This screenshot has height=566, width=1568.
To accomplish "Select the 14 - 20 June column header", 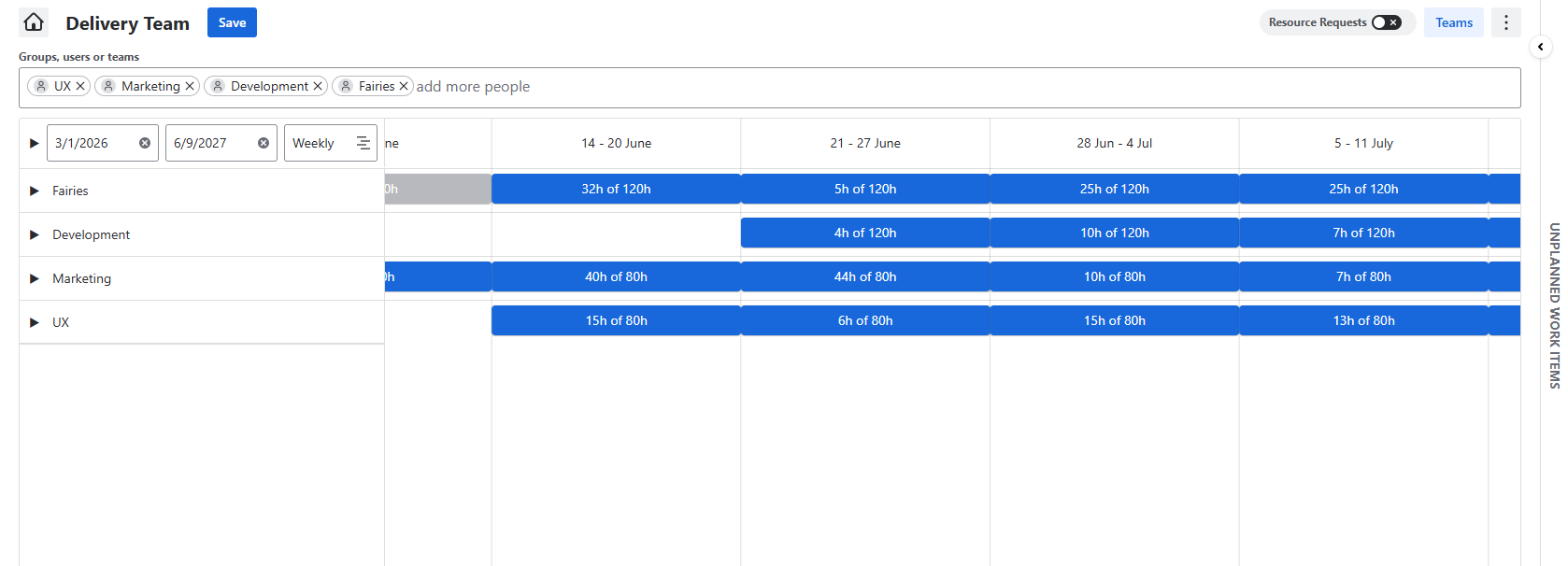I will (616, 143).
